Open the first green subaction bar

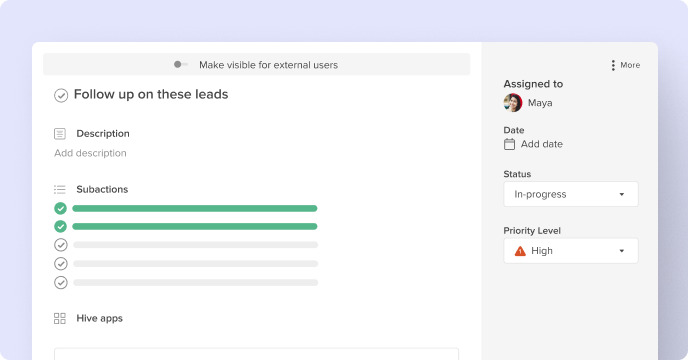click(195, 208)
